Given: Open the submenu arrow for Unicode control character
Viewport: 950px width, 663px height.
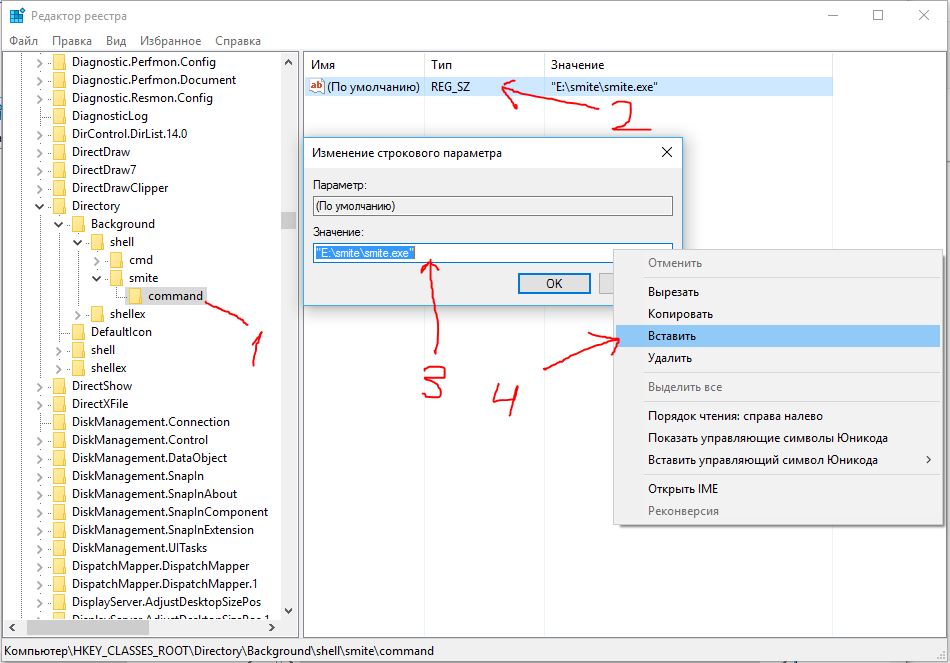Looking at the screenshot, I should (928, 460).
